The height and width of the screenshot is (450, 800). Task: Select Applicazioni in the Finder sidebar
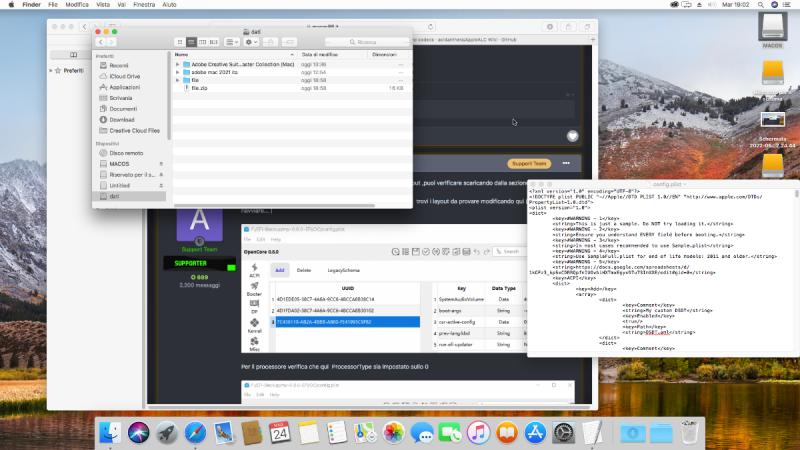click(125, 87)
